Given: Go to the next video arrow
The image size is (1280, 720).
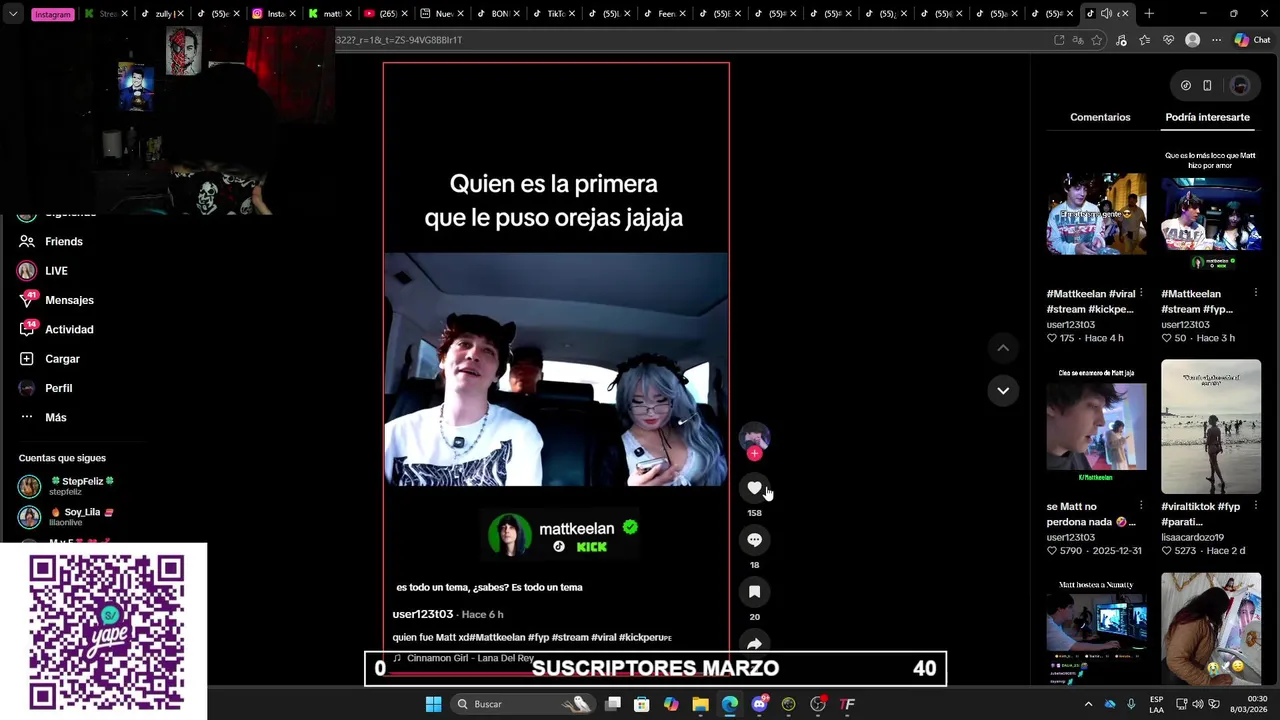Looking at the screenshot, I should point(1003,390).
